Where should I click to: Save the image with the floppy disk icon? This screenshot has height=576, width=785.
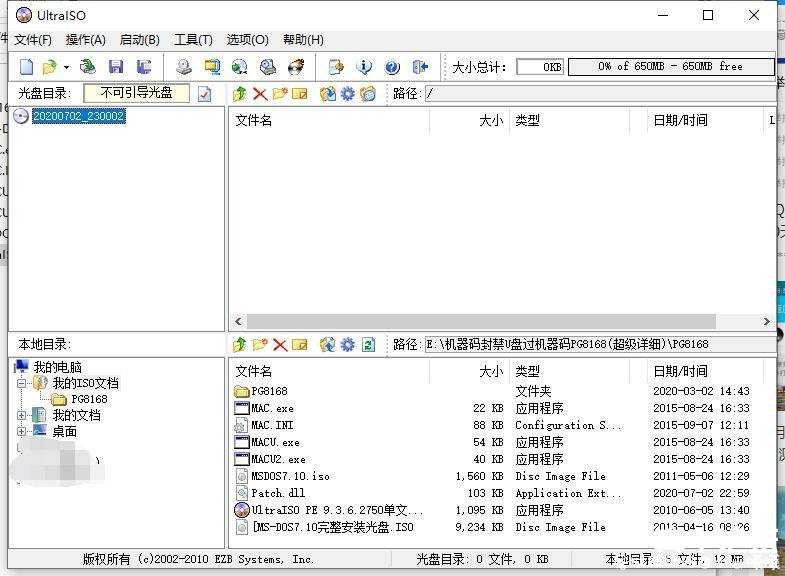tap(116, 66)
